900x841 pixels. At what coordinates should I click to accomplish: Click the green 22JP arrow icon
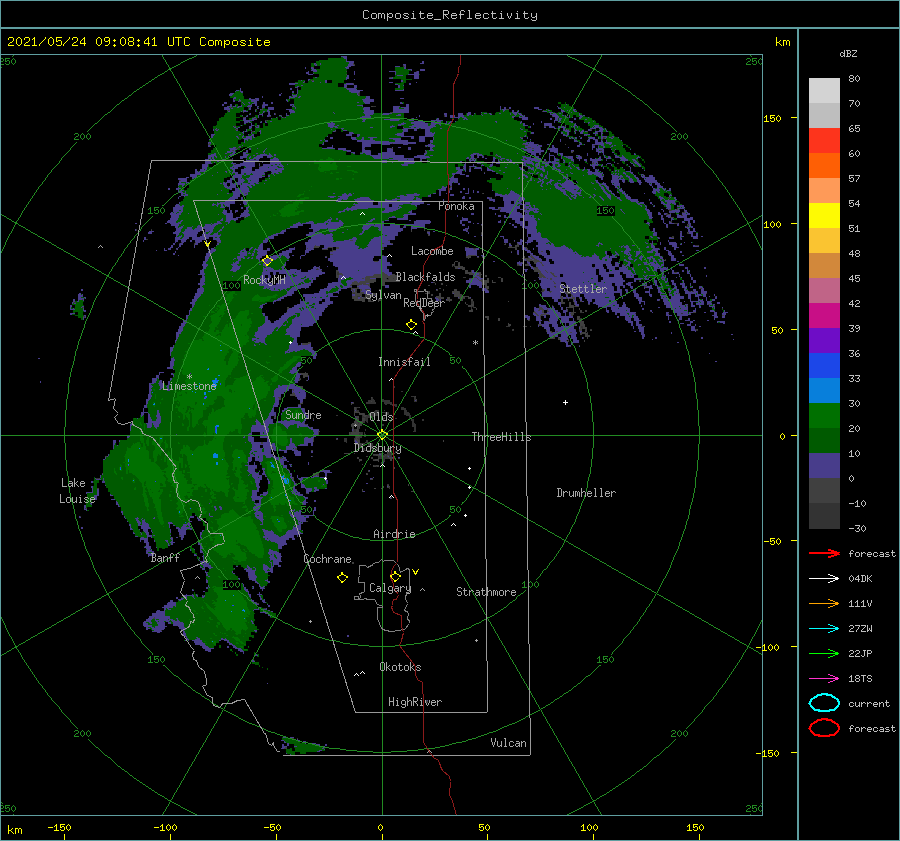(x=824, y=653)
